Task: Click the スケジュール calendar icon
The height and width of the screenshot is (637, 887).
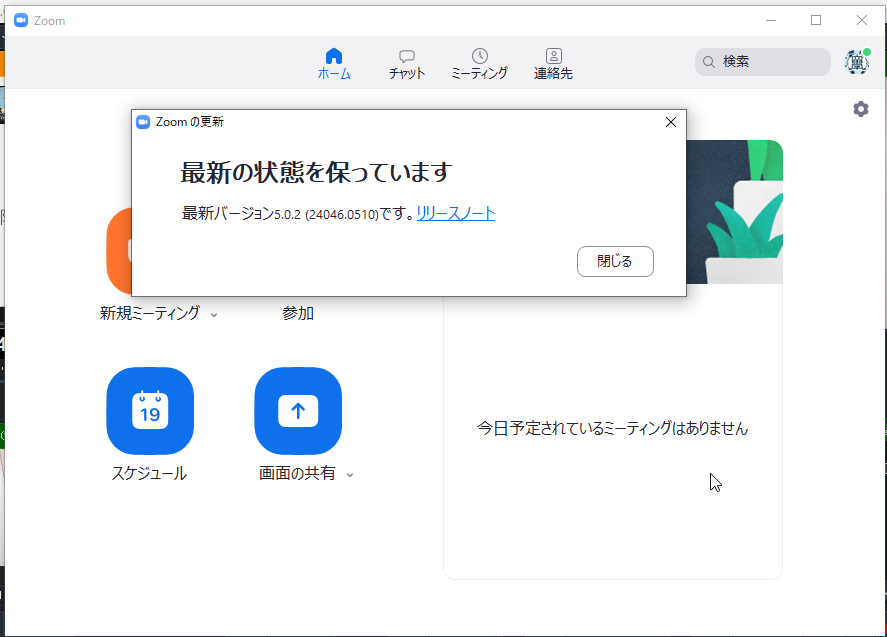Action: pyautogui.click(x=150, y=411)
